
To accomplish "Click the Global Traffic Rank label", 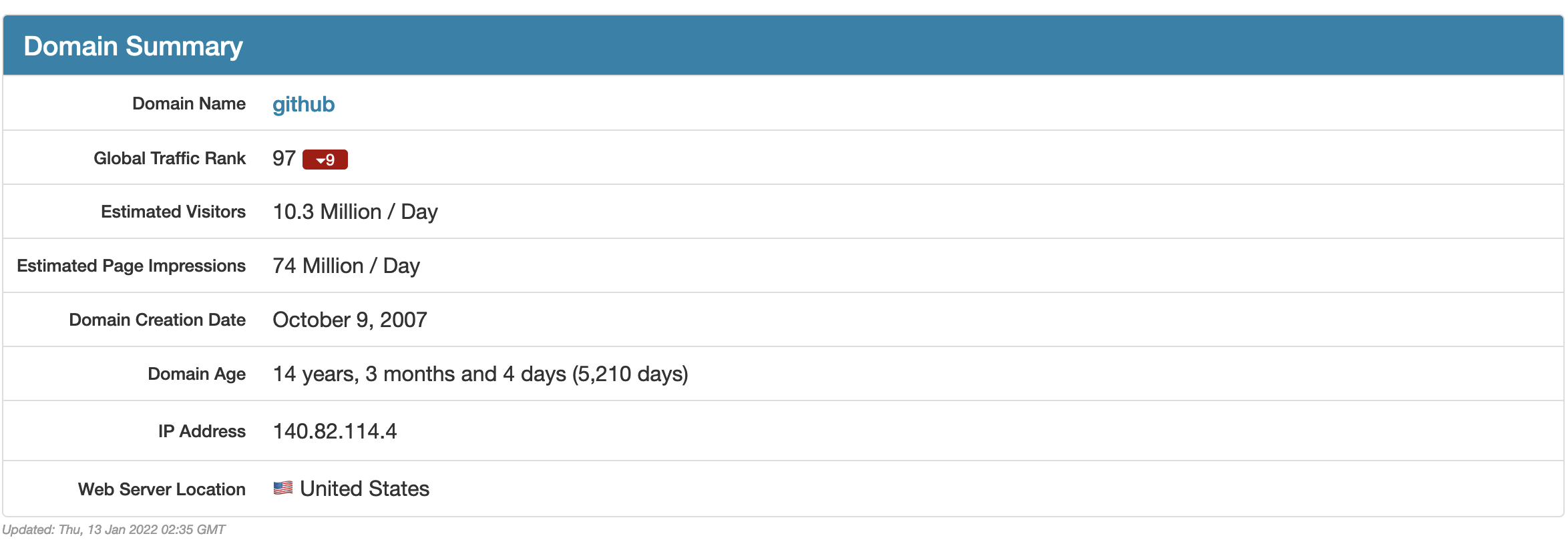I will tap(170, 158).
